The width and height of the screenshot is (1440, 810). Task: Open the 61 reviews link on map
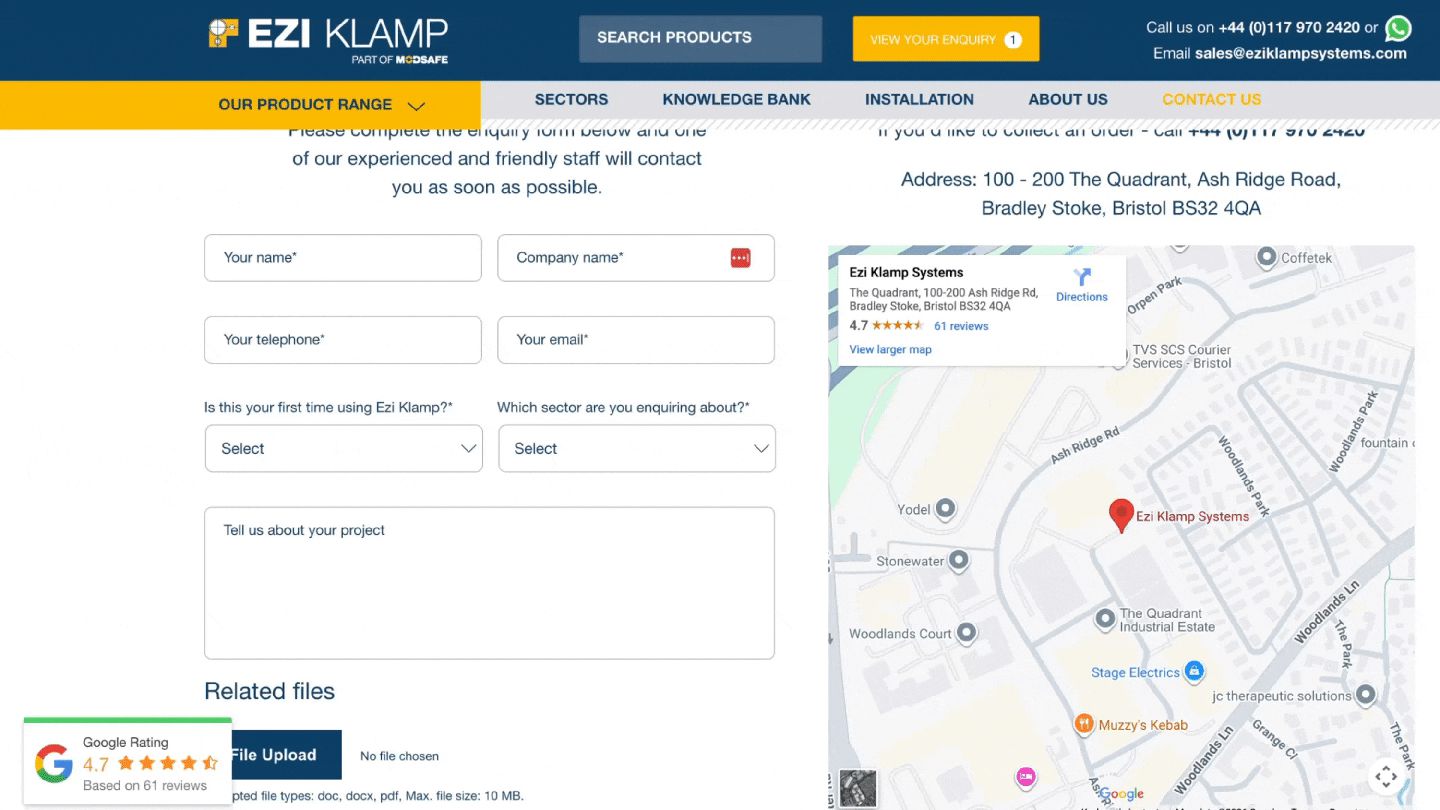pos(961,326)
